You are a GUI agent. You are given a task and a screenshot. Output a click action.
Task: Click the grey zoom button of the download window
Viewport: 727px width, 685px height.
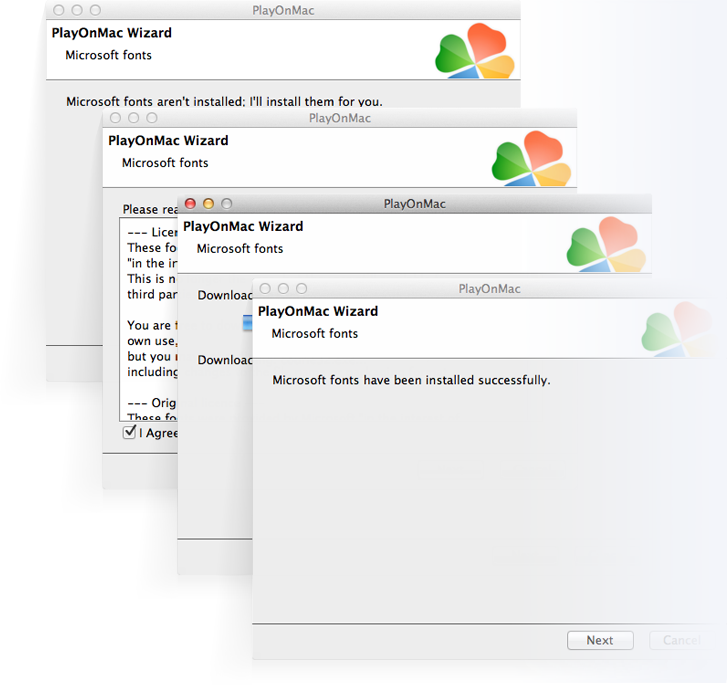tap(226, 204)
